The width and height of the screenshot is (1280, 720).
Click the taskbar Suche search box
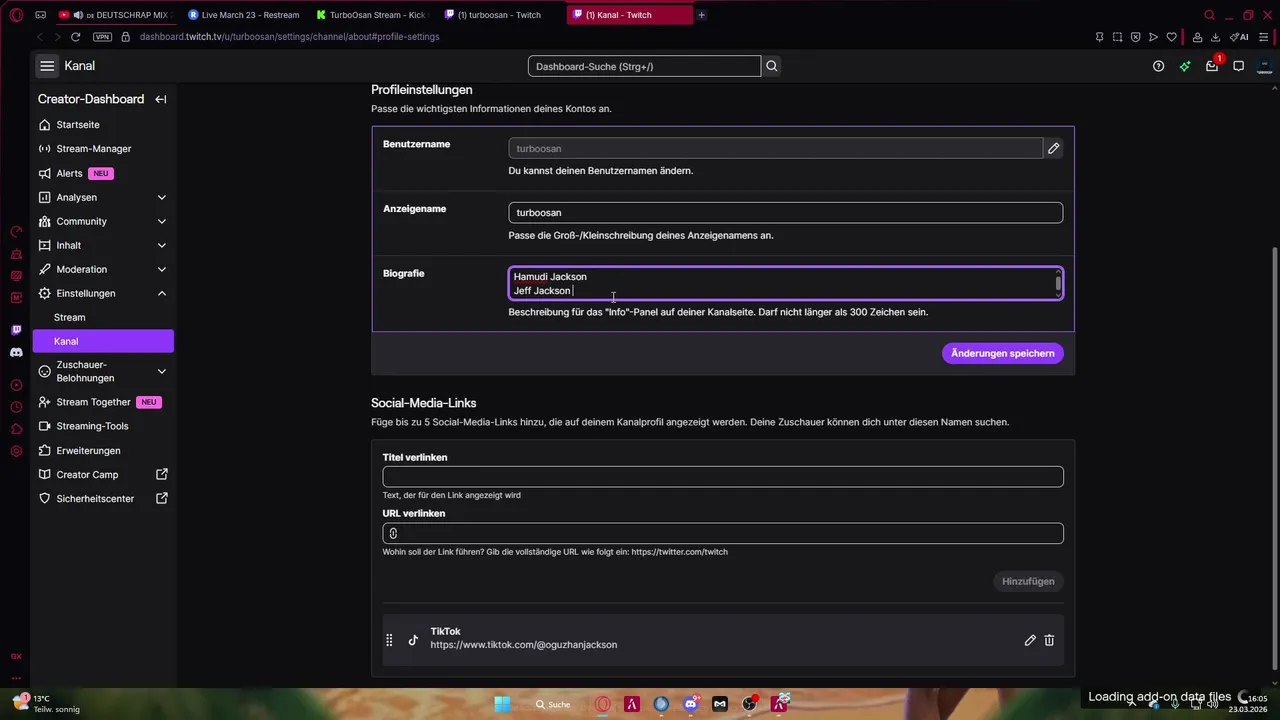(552, 704)
